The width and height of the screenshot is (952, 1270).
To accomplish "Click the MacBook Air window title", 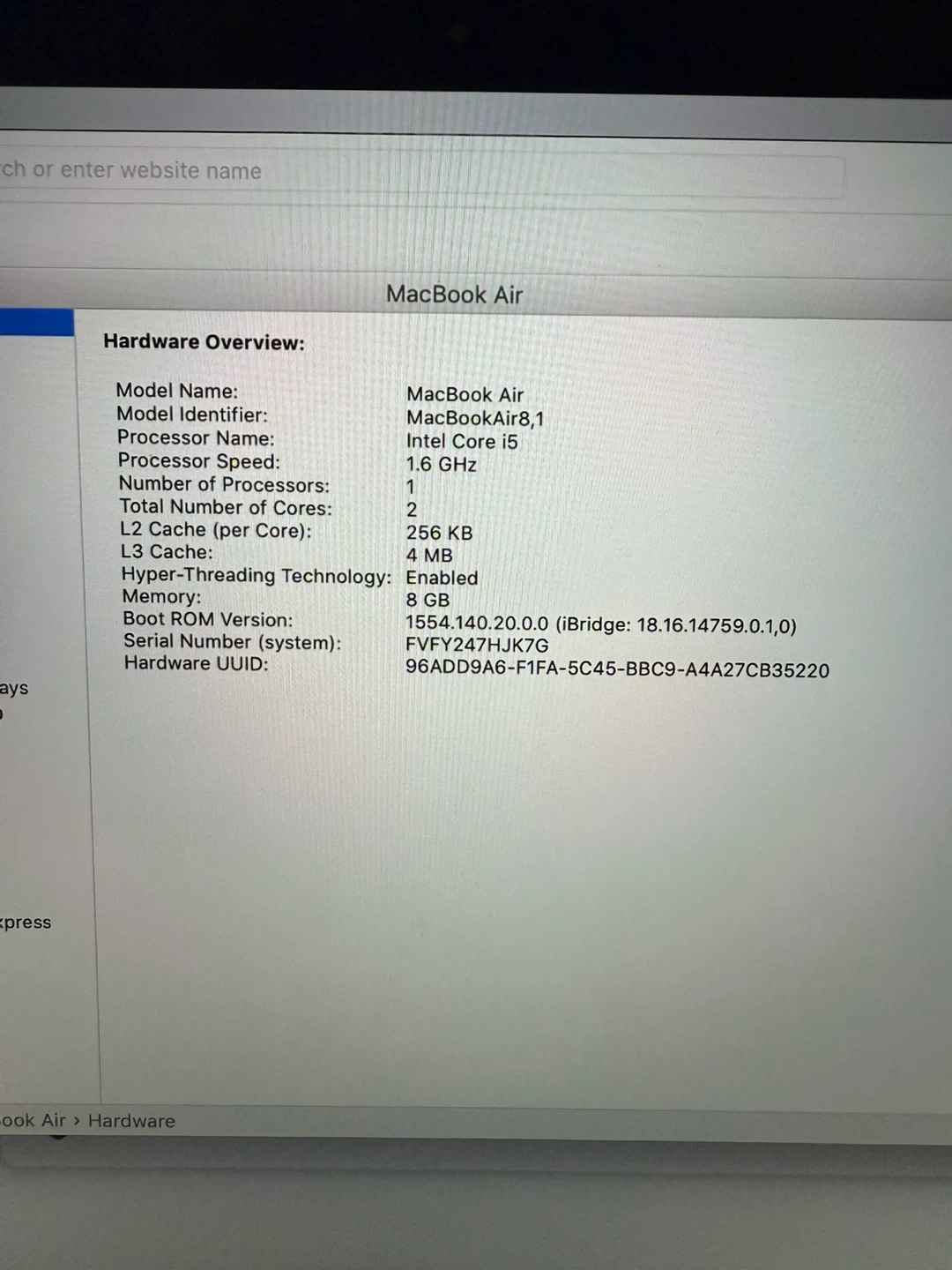I will tap(454, 295).
